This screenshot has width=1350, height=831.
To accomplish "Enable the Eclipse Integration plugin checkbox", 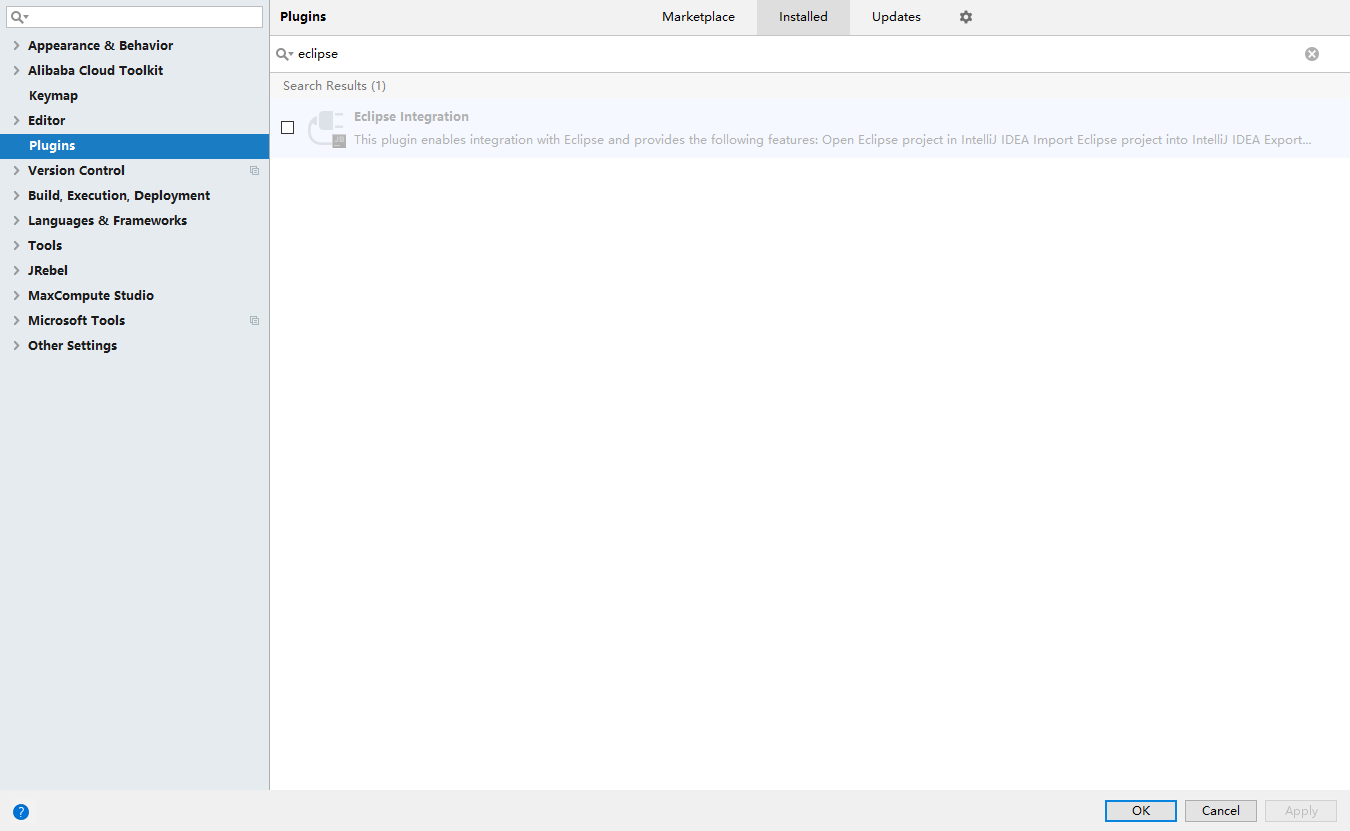I will [288, 127].
